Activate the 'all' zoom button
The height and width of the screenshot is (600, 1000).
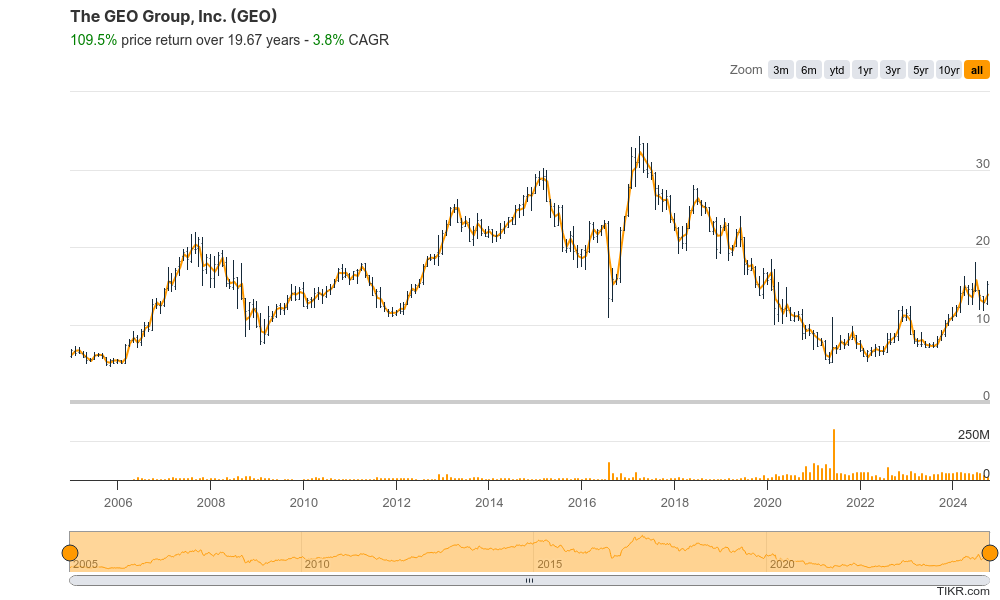coord(977,70)
